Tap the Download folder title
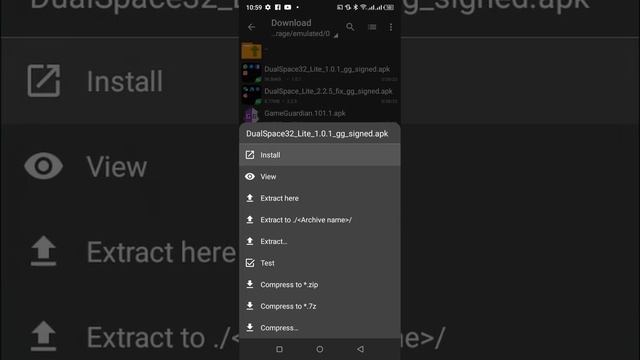The height and width of the screenshot is (360, 640). pyautogui.click(x=291, y=23)
